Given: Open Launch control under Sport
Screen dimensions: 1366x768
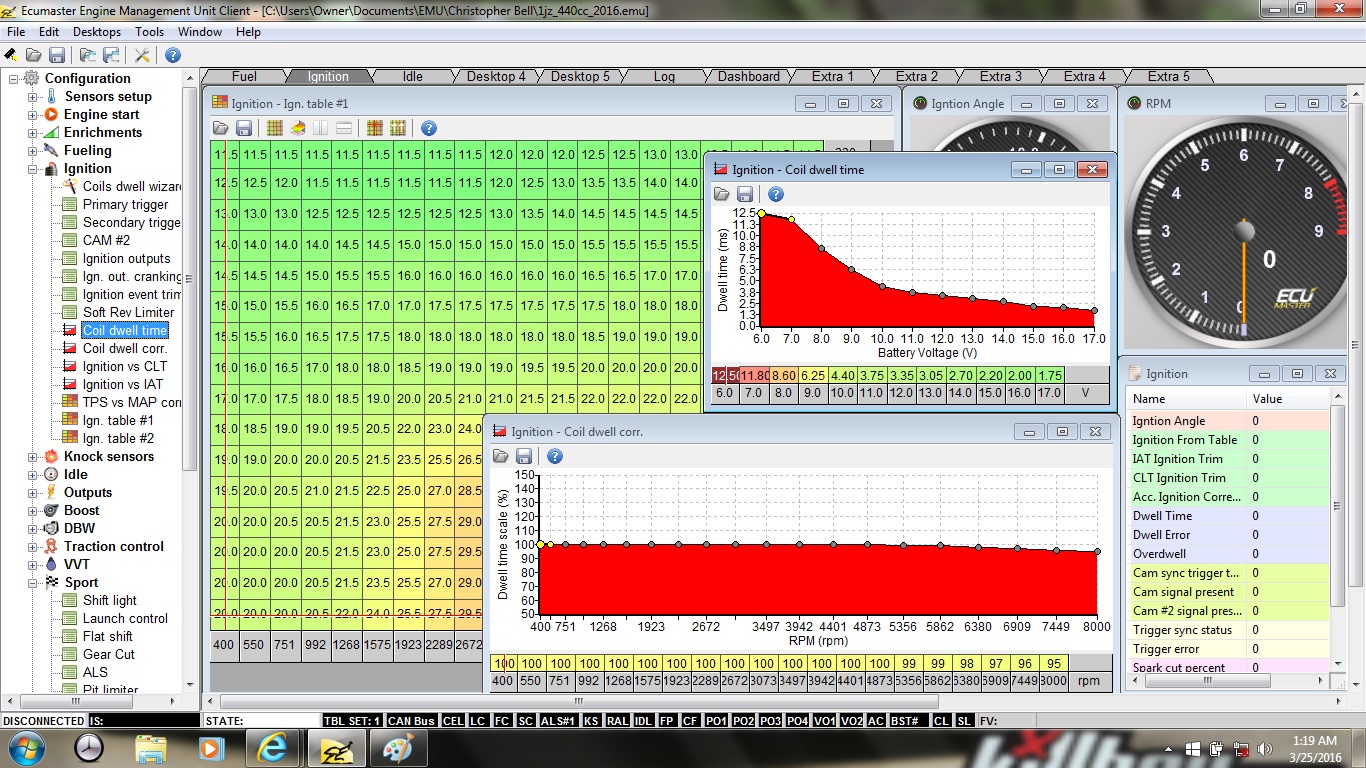Looking at the screenshot, I should [125, 618].
